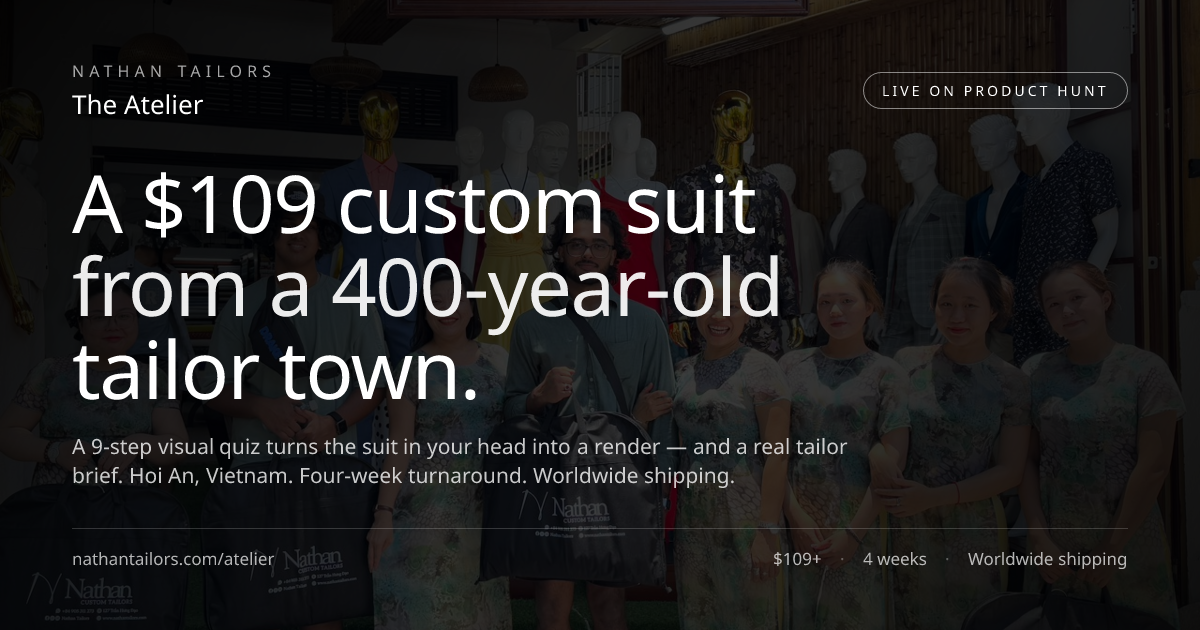Viewport: 1200px width, 630px height.
Task: Open the LIVE ON PRODUCT HUNT badge
Action: (x=995, y=90)
